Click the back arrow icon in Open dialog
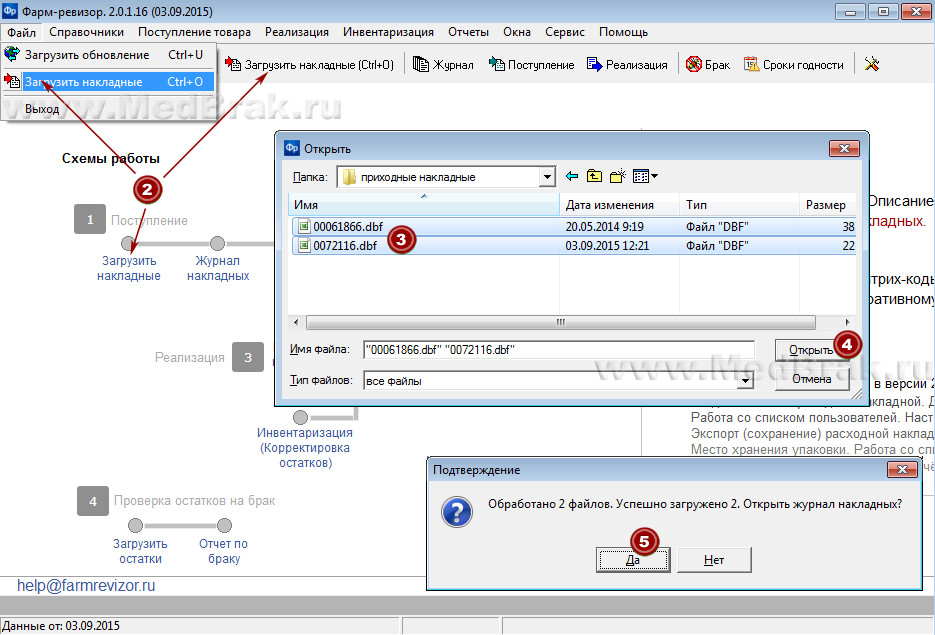Image resolution: width=935 pixels, height=635 pixels. (572, 176)
